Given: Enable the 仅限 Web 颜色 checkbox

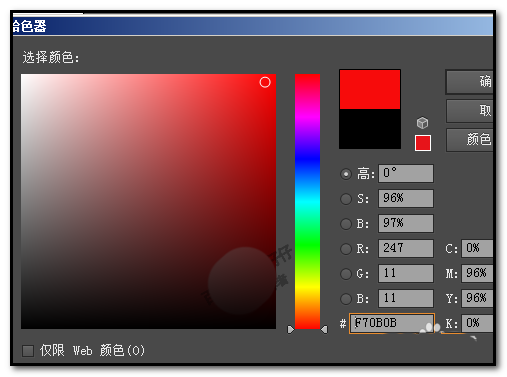Looking at the screenshot, I should [28, 351].
